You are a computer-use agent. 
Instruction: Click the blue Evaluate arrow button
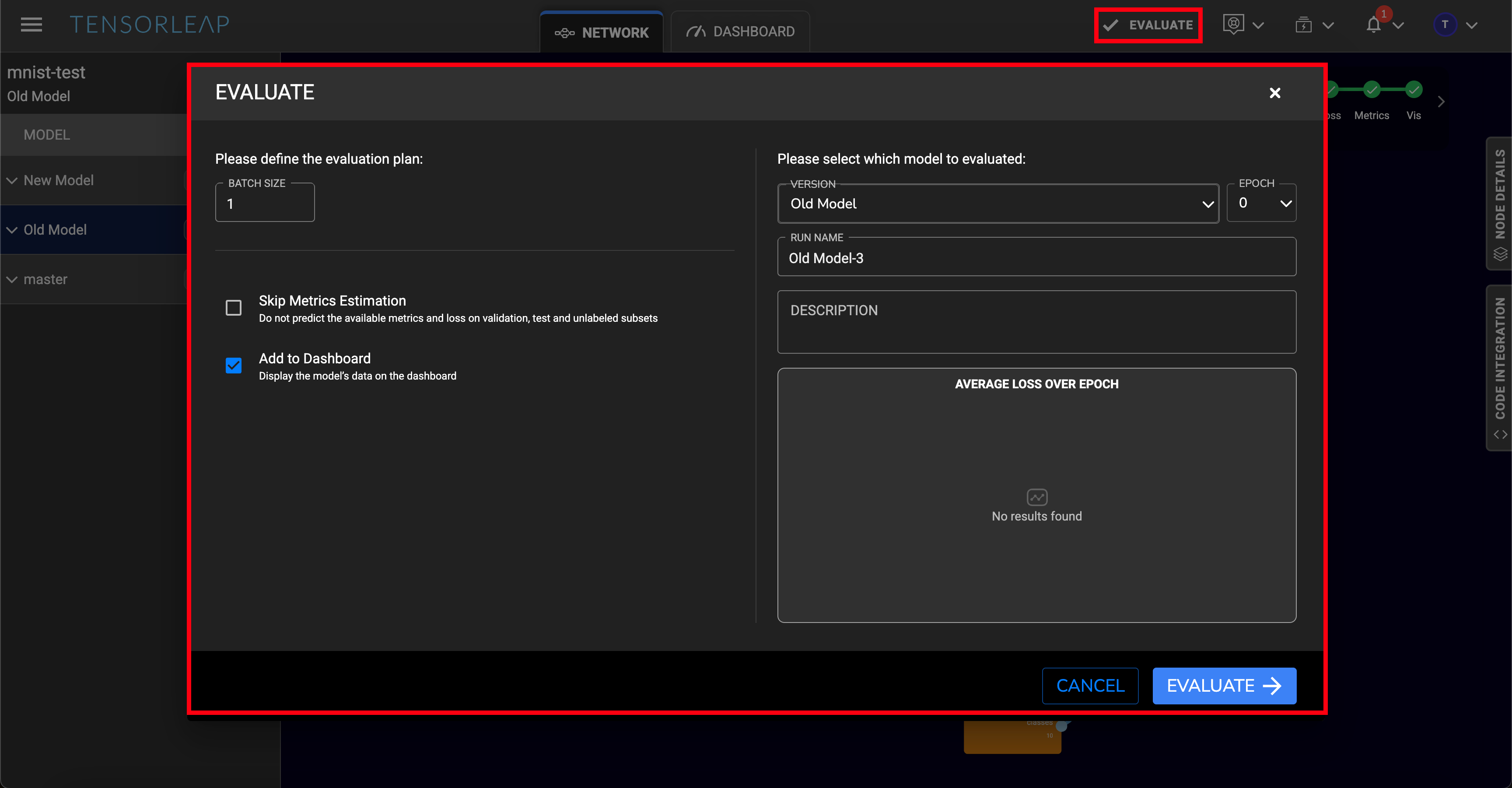point(1224,685)
